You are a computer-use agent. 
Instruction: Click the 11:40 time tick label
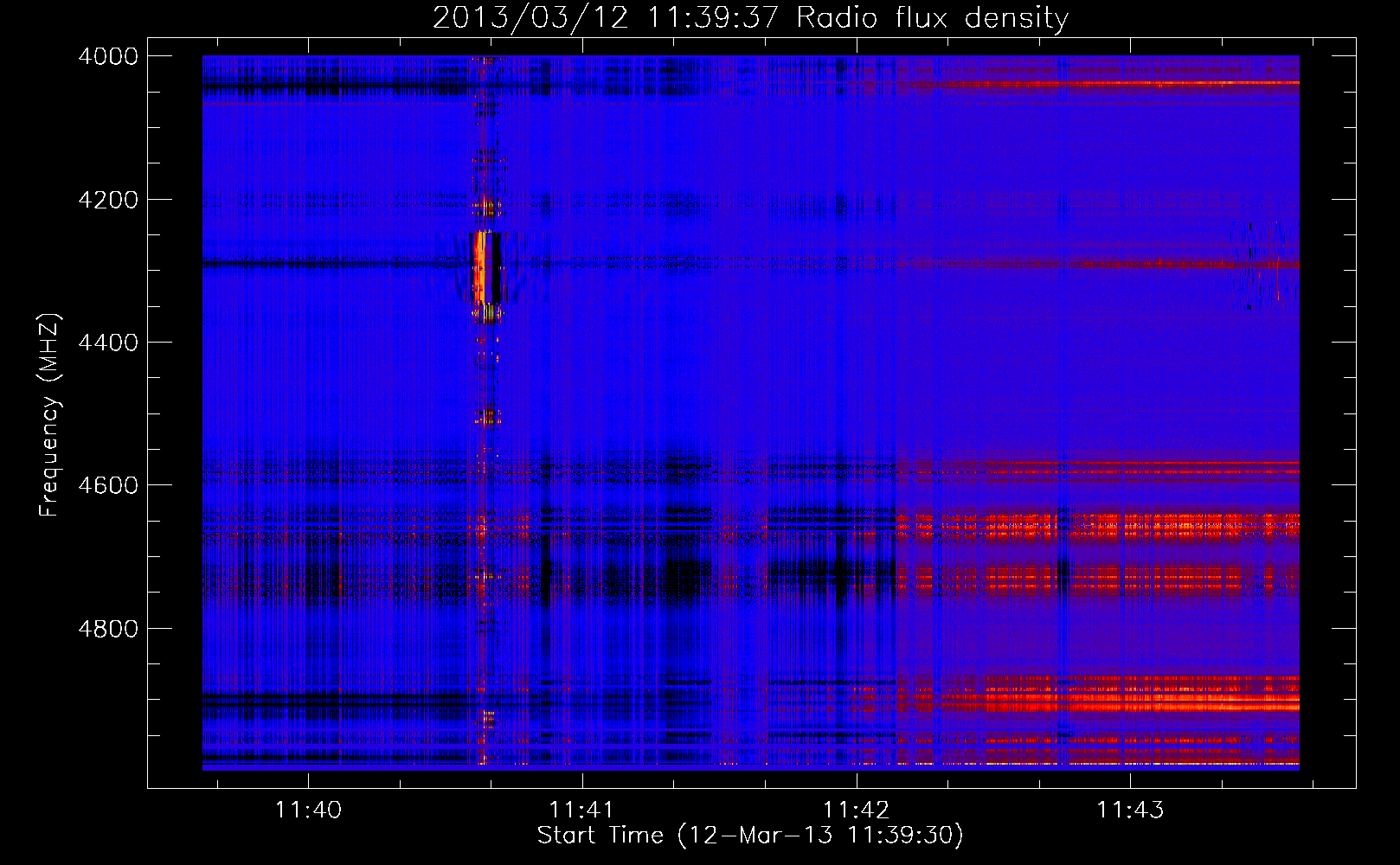coord(308,811)
